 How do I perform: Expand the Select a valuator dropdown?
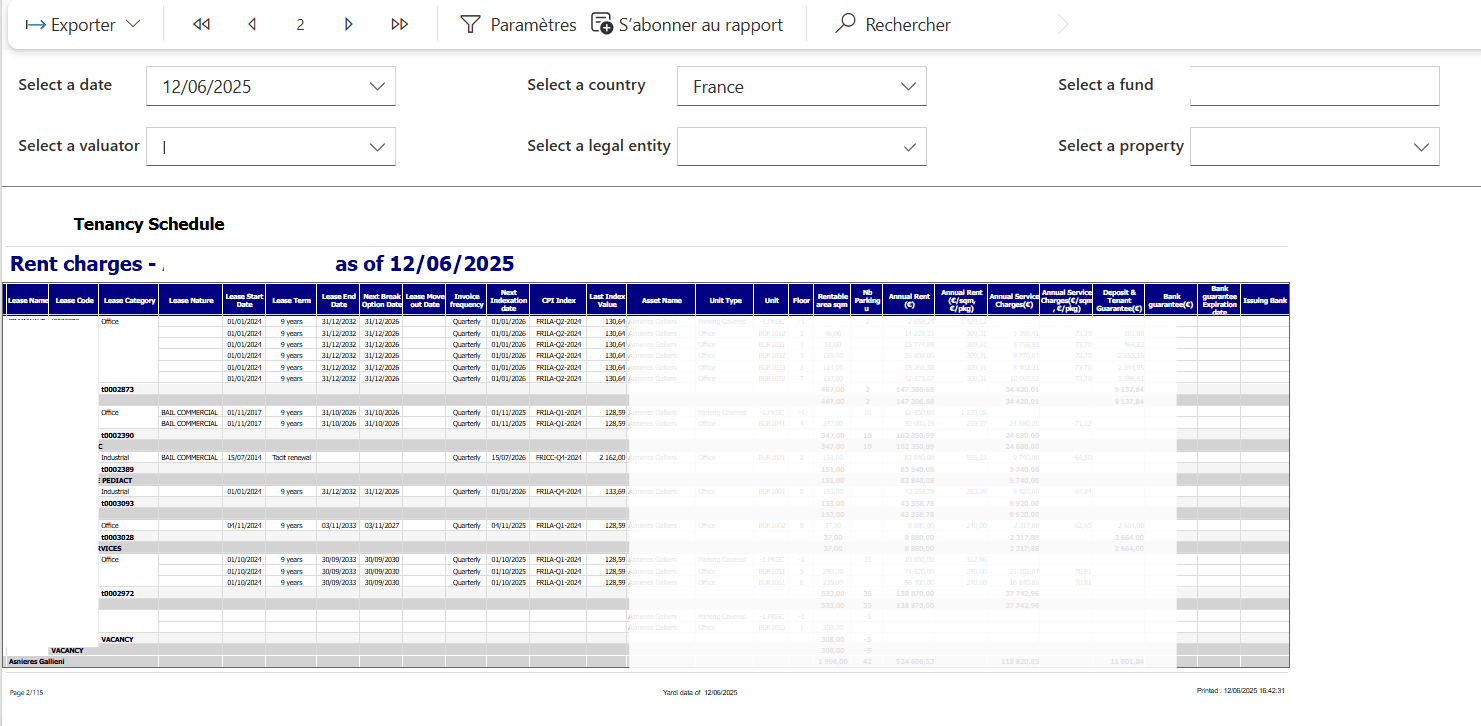coord(377,147)
